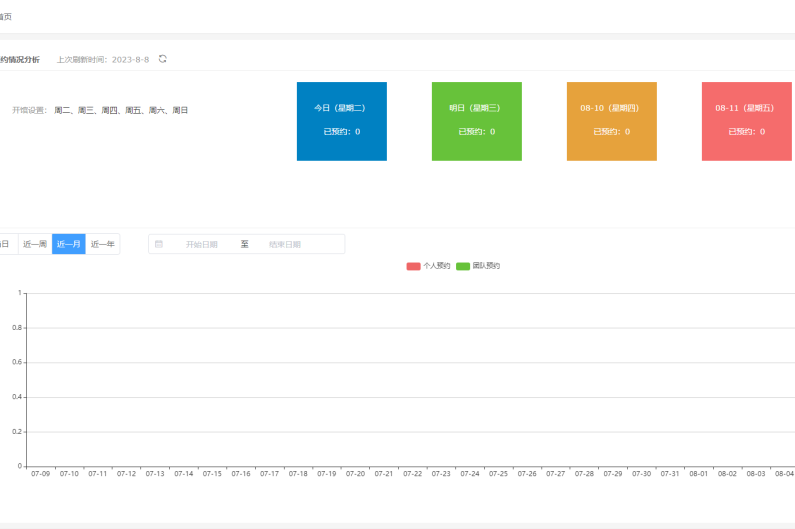Click the 07-20 label on chart axis
Screen dimensions: 795x529
click(x=355, y=474)
